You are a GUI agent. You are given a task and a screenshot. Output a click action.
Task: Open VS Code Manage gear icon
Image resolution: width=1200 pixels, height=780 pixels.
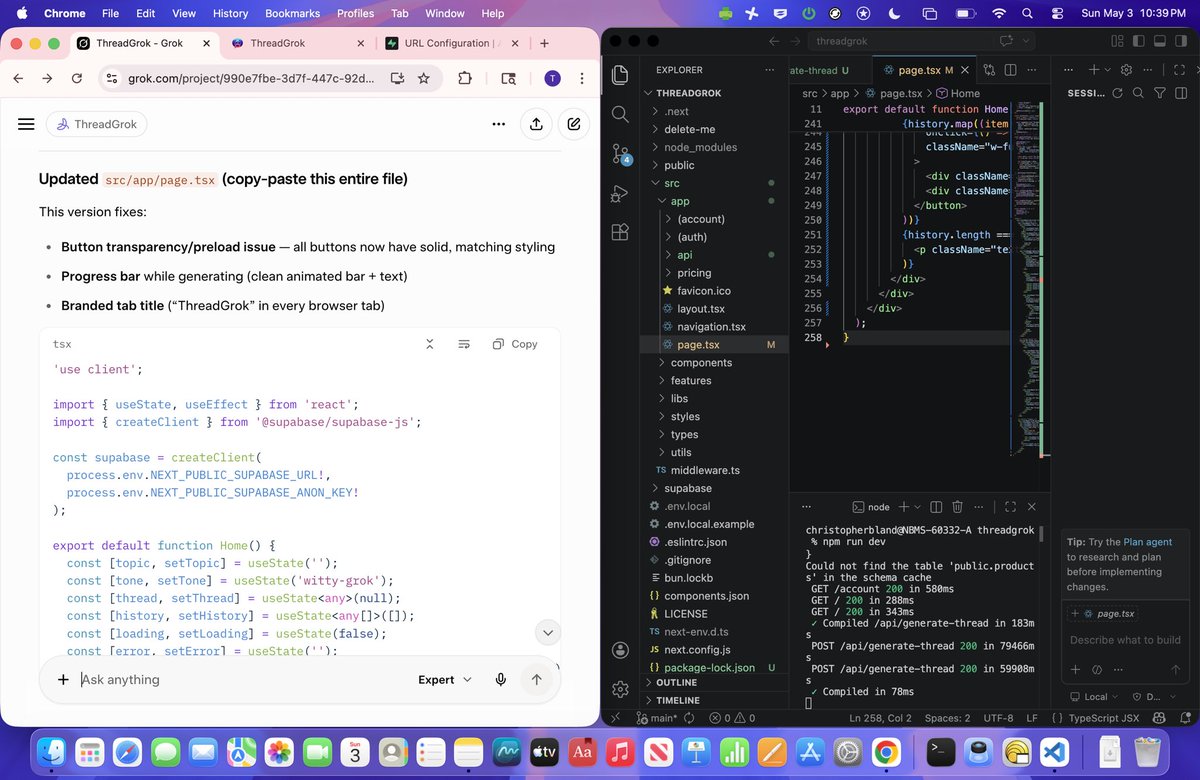coord(620,689)
